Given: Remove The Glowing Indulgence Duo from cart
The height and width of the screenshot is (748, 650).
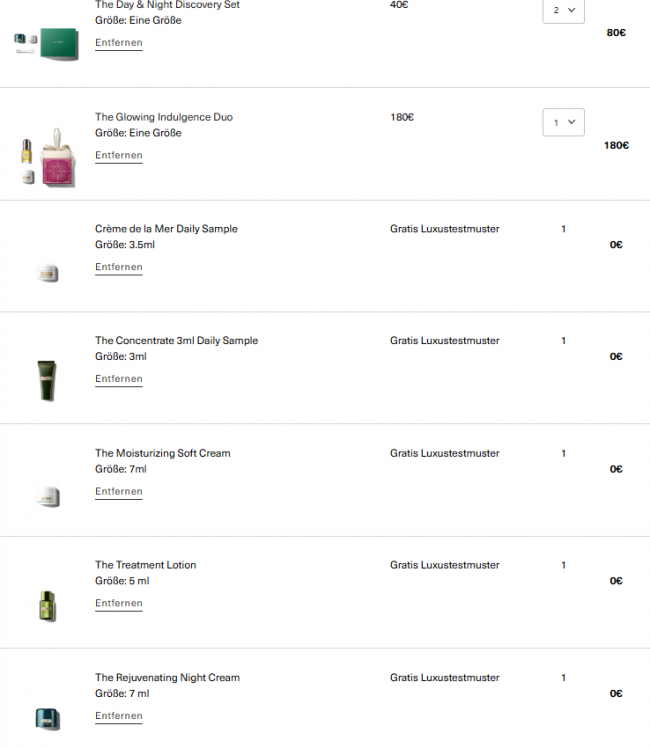Looking at the screenshot, I should coord(119,155).
